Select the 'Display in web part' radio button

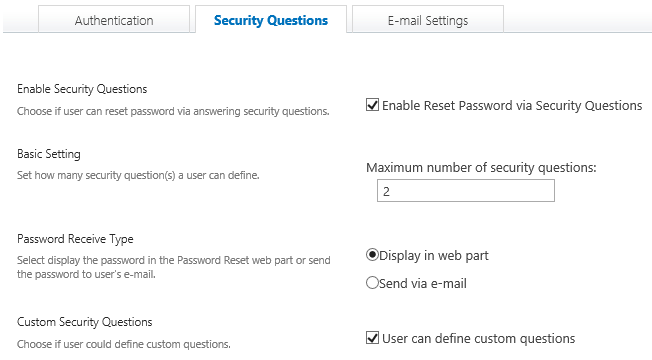(372, 254)
